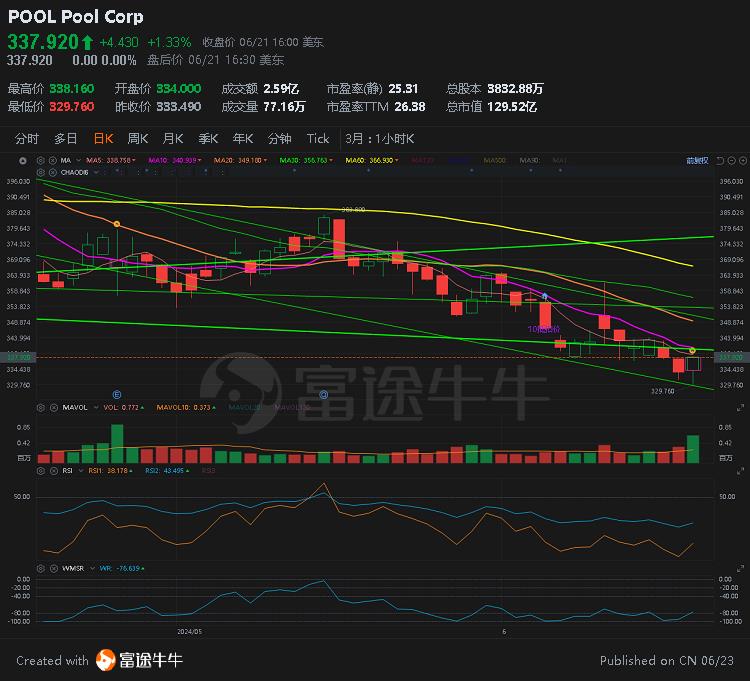Click the blue circled event marker at chart bottom center
Viewport: 750px width, 681px height.
pos(324,395)
